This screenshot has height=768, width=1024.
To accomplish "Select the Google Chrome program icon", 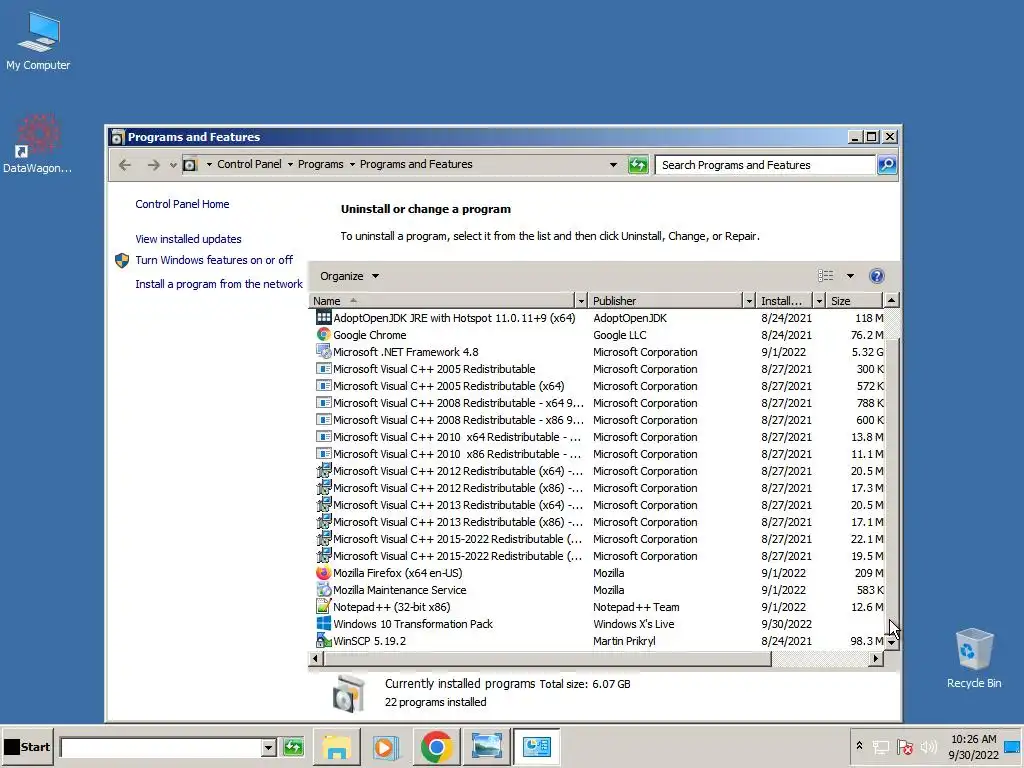I will (x=323, y=334).
